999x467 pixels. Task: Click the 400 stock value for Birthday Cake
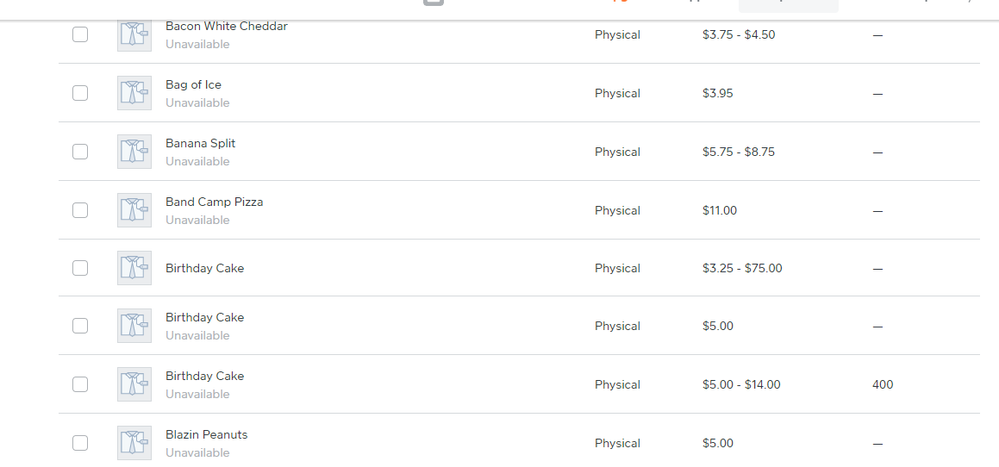click(882, 385)
